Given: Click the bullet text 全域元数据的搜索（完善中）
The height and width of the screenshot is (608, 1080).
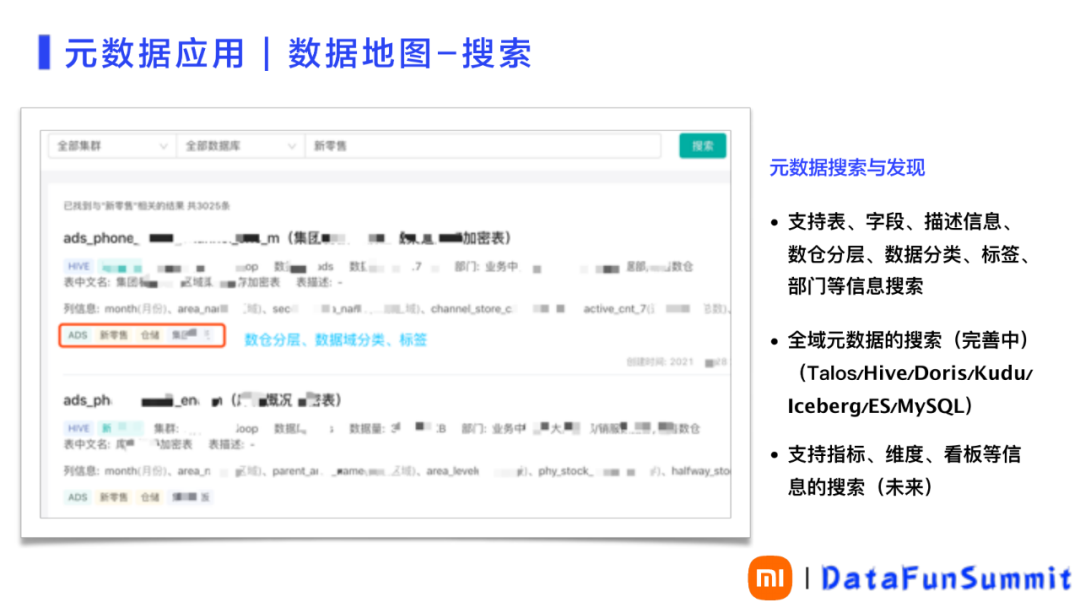Looking at the screenshot, I should tap(907, 340).
